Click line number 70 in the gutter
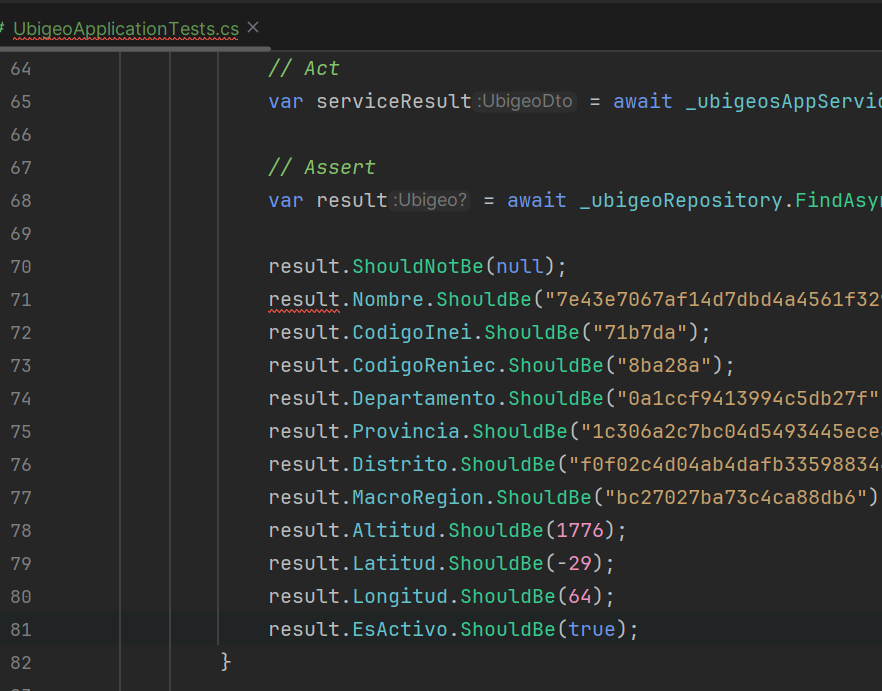The height and width of the screenshot is (691, 882). 21,267
